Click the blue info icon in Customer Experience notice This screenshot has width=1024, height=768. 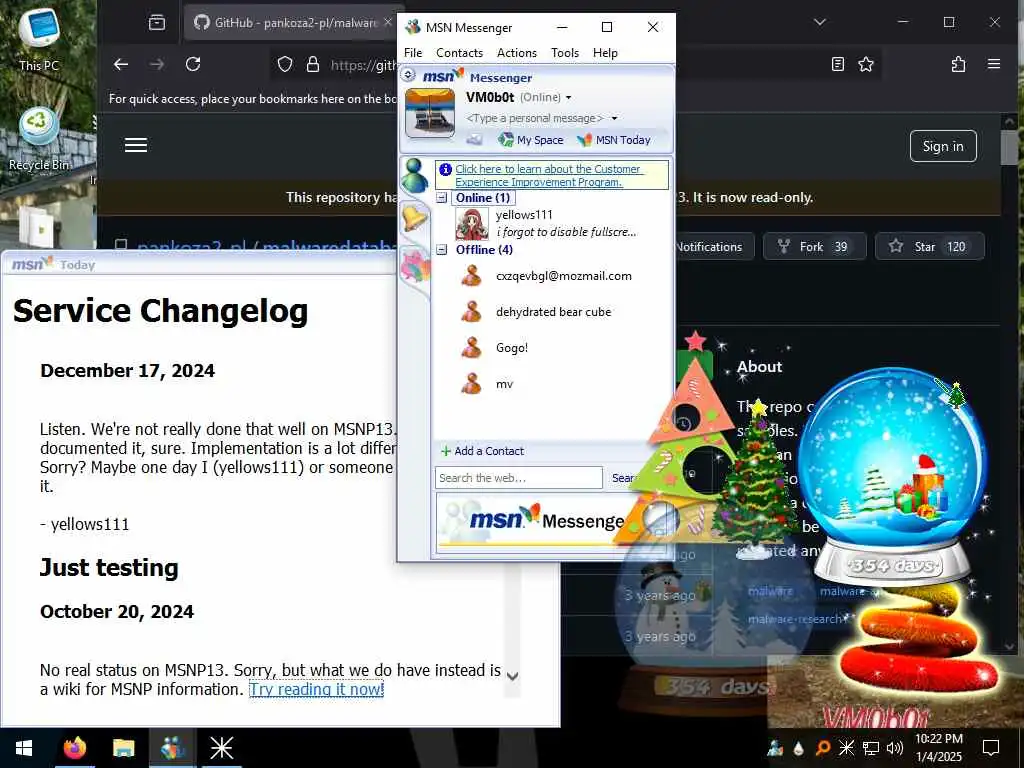[445, 169]
